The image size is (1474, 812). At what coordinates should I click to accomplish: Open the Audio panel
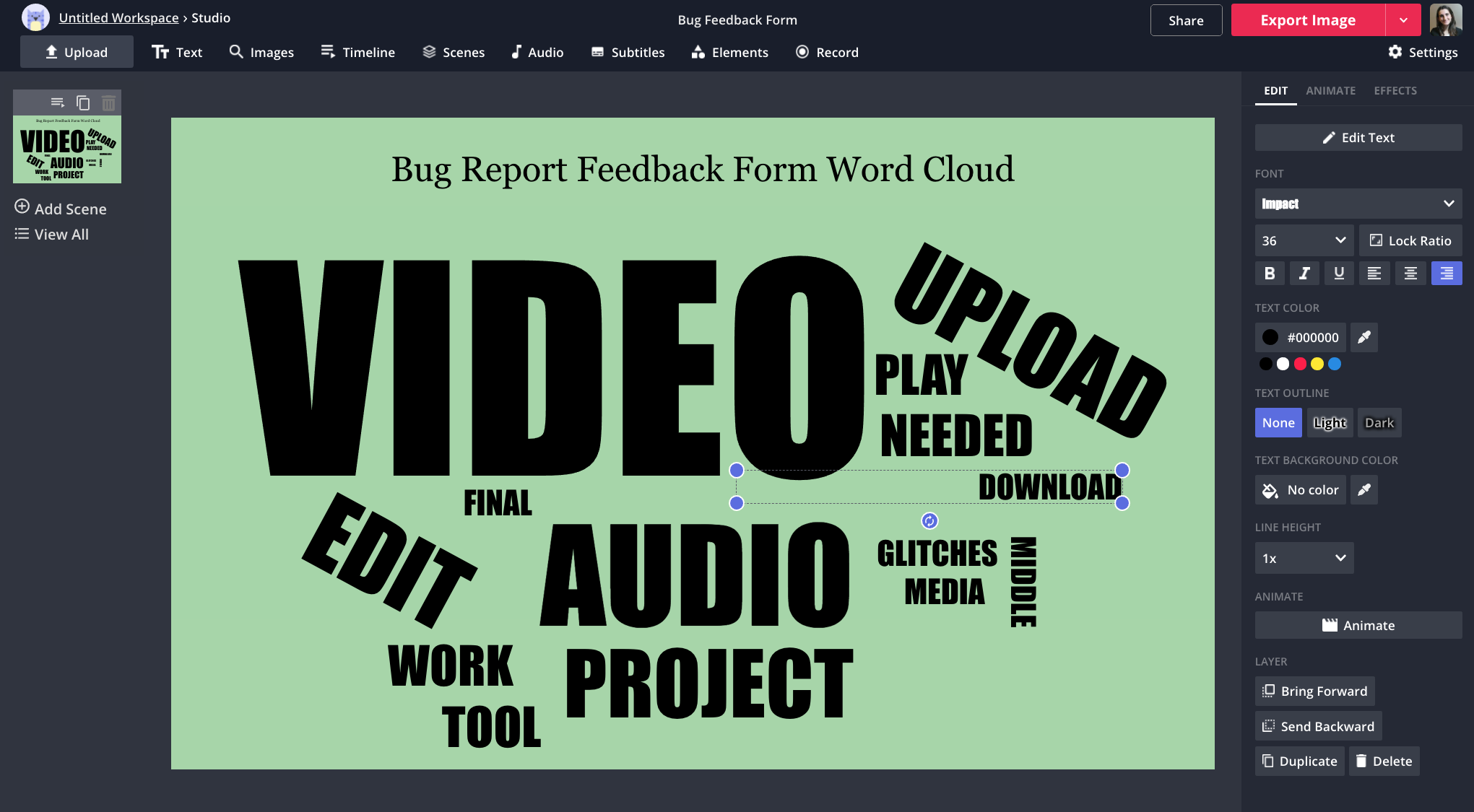pyautogui.click(x=537, y=51)
